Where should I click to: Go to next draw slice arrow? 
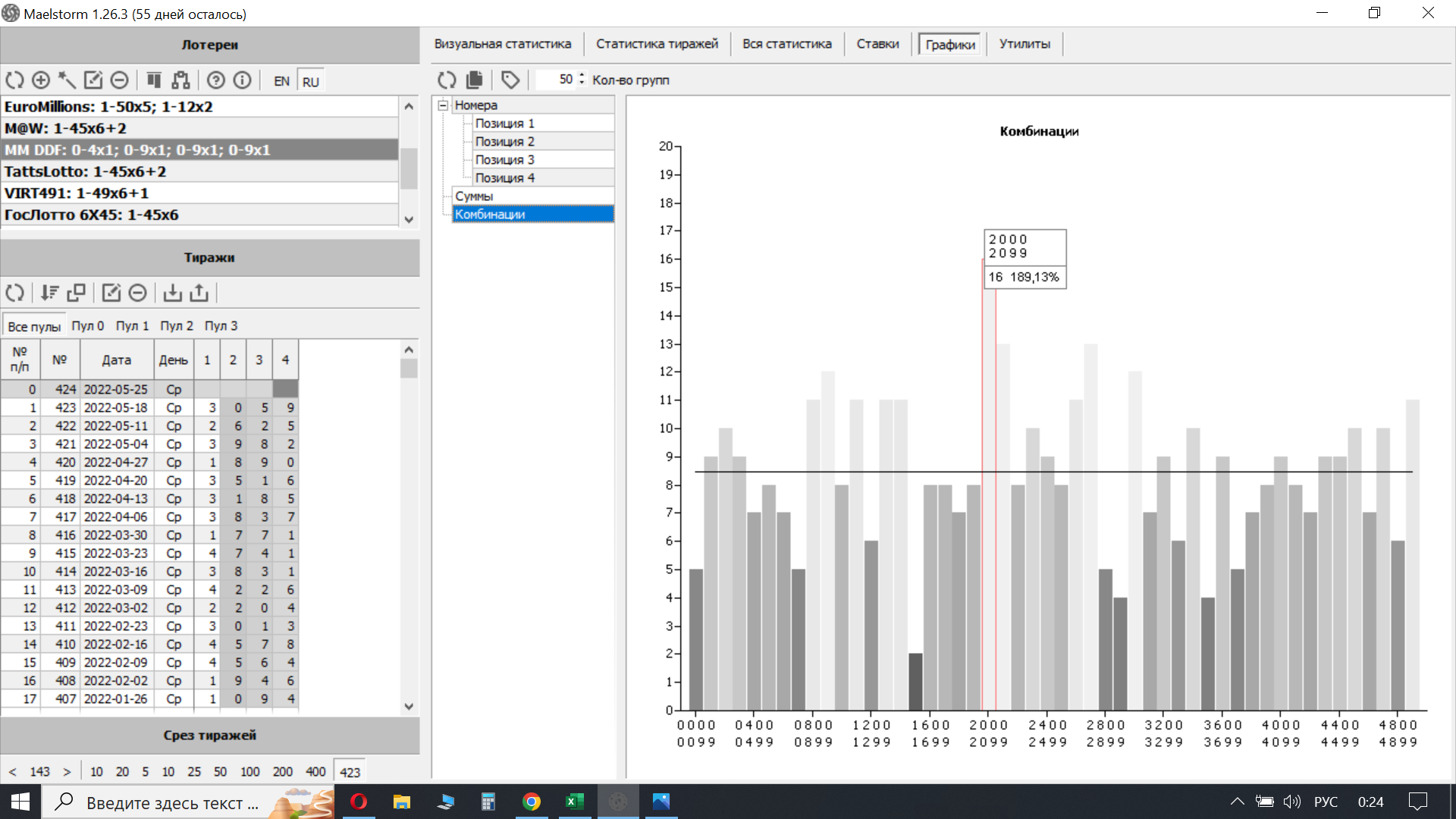pyautogui.click(x=67, y=771)
